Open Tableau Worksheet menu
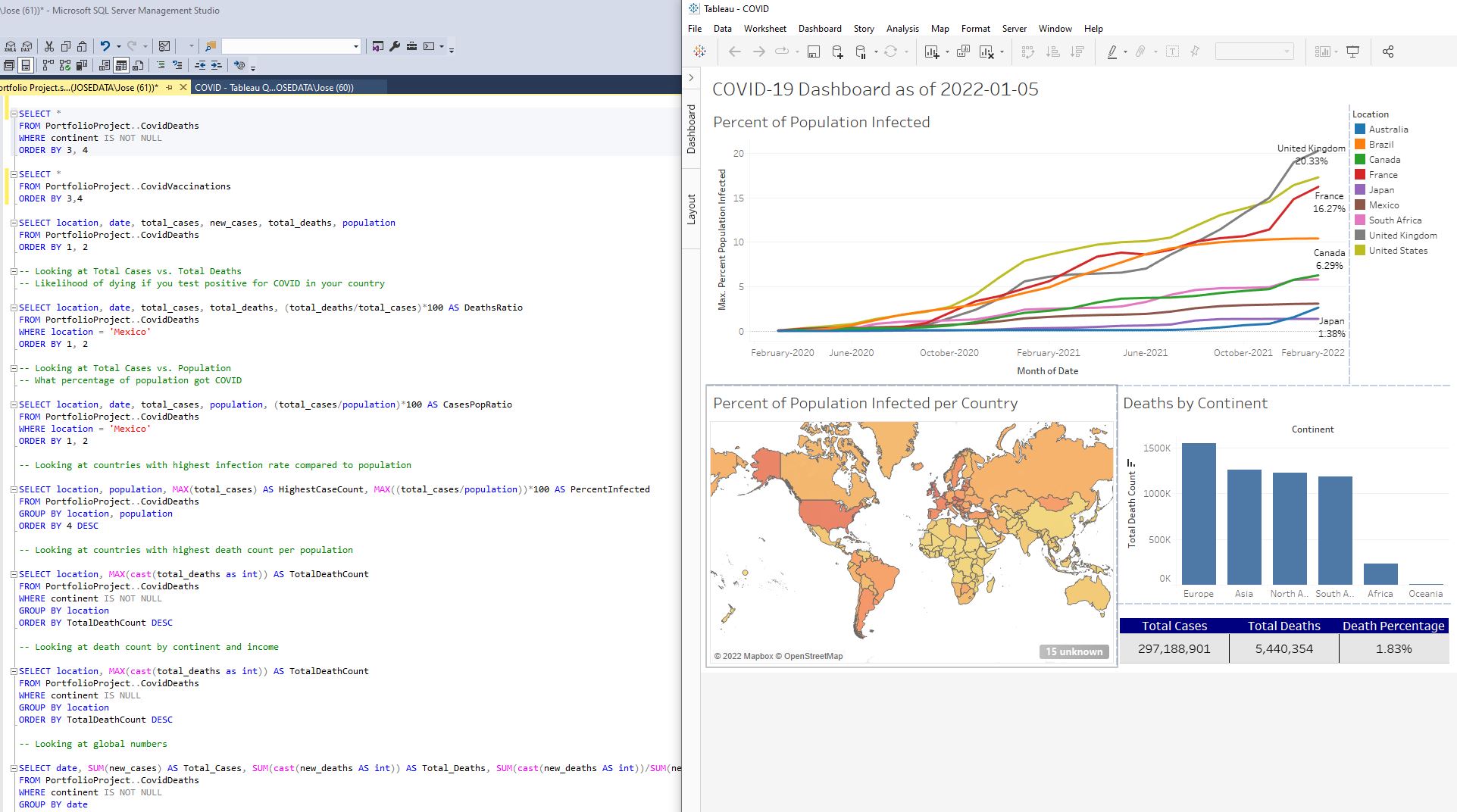 point(765,29)
